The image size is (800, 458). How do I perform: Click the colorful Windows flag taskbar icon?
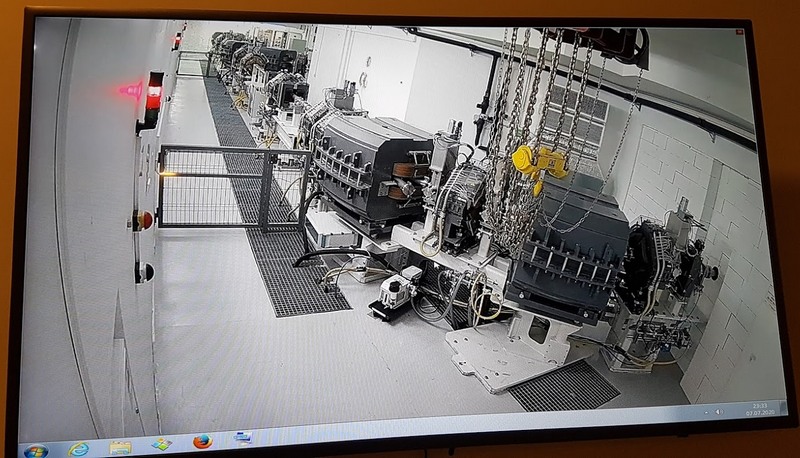162,444
